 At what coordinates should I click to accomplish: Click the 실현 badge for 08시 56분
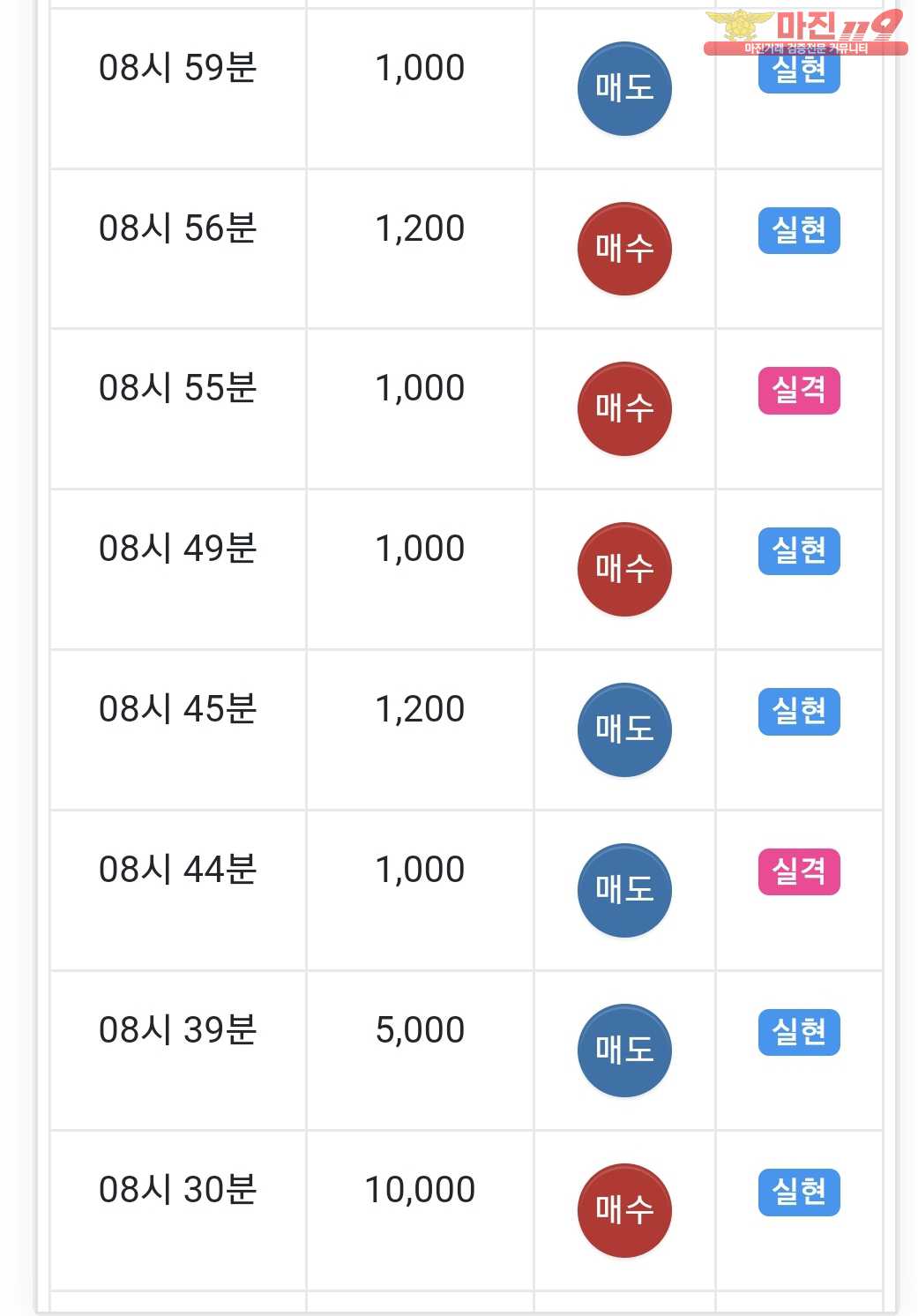(799, 231)
